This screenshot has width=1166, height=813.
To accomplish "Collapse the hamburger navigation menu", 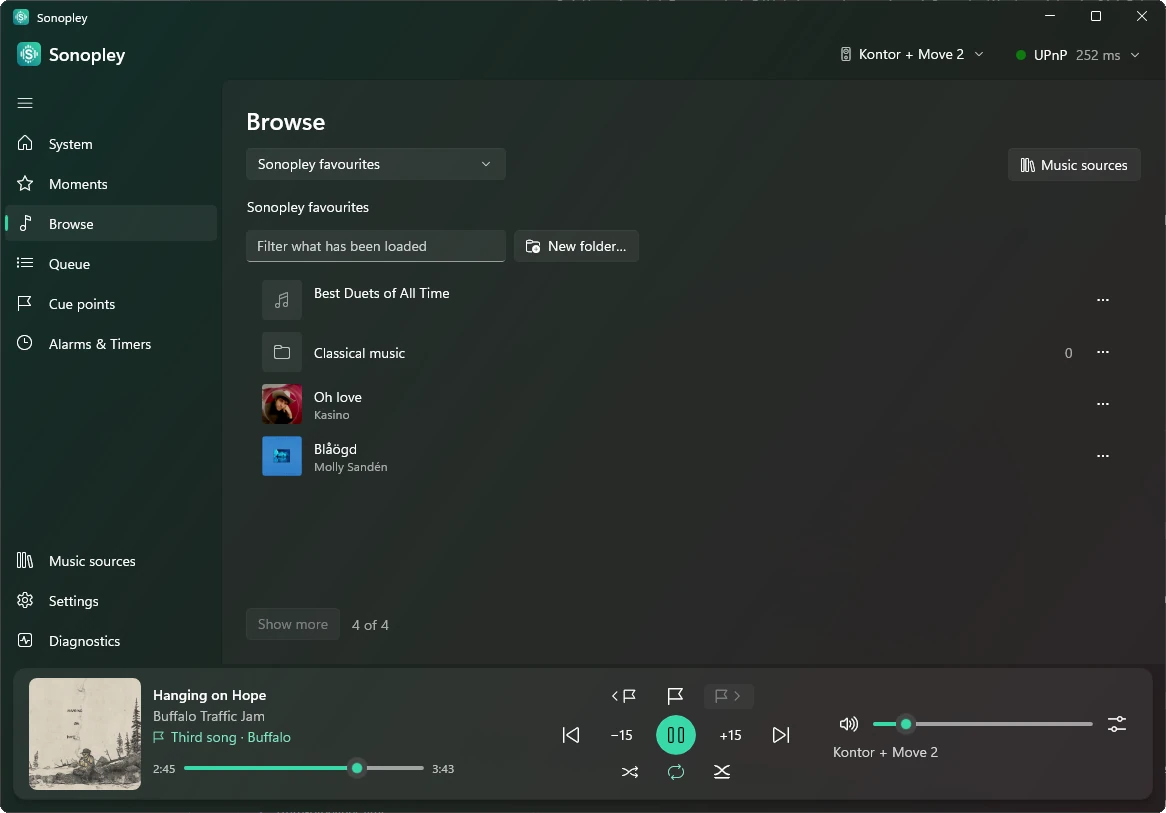I will coord(25,103).
